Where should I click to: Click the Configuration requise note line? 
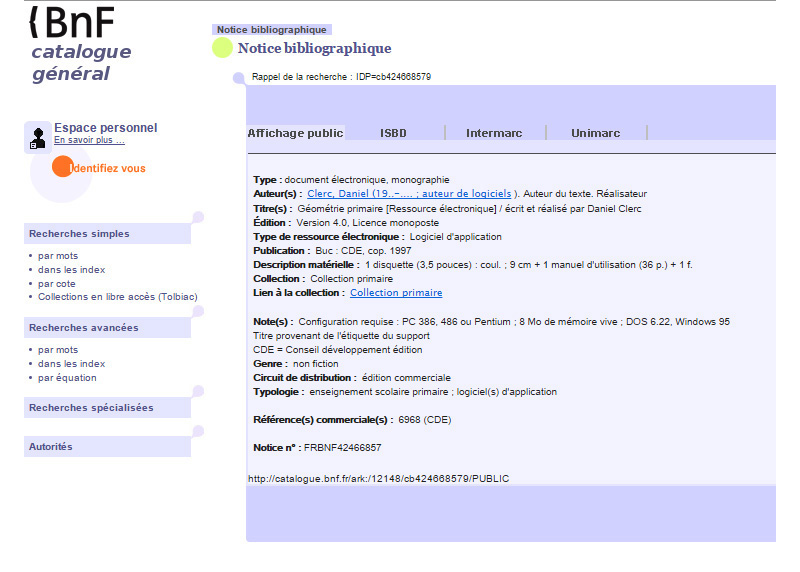tap(514, 322)
